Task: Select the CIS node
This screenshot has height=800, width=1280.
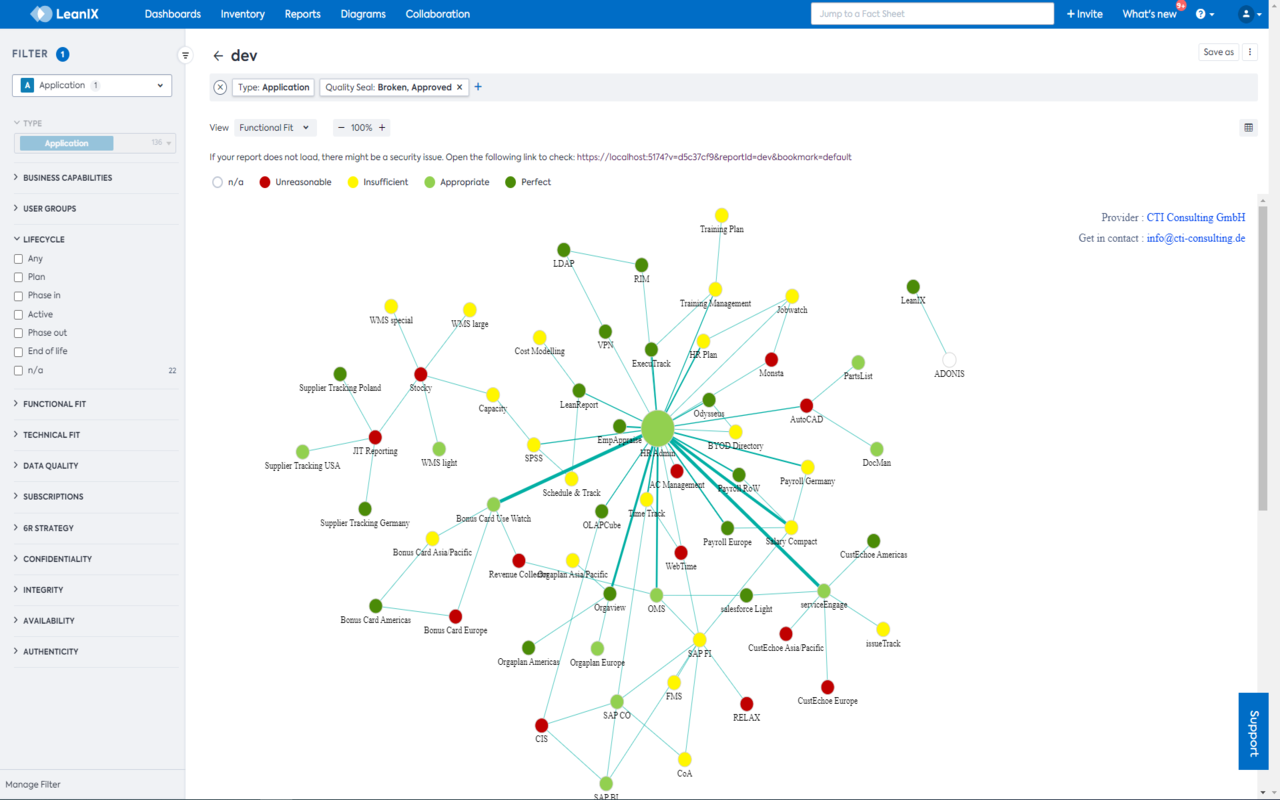Action: (x=541, y=725)
